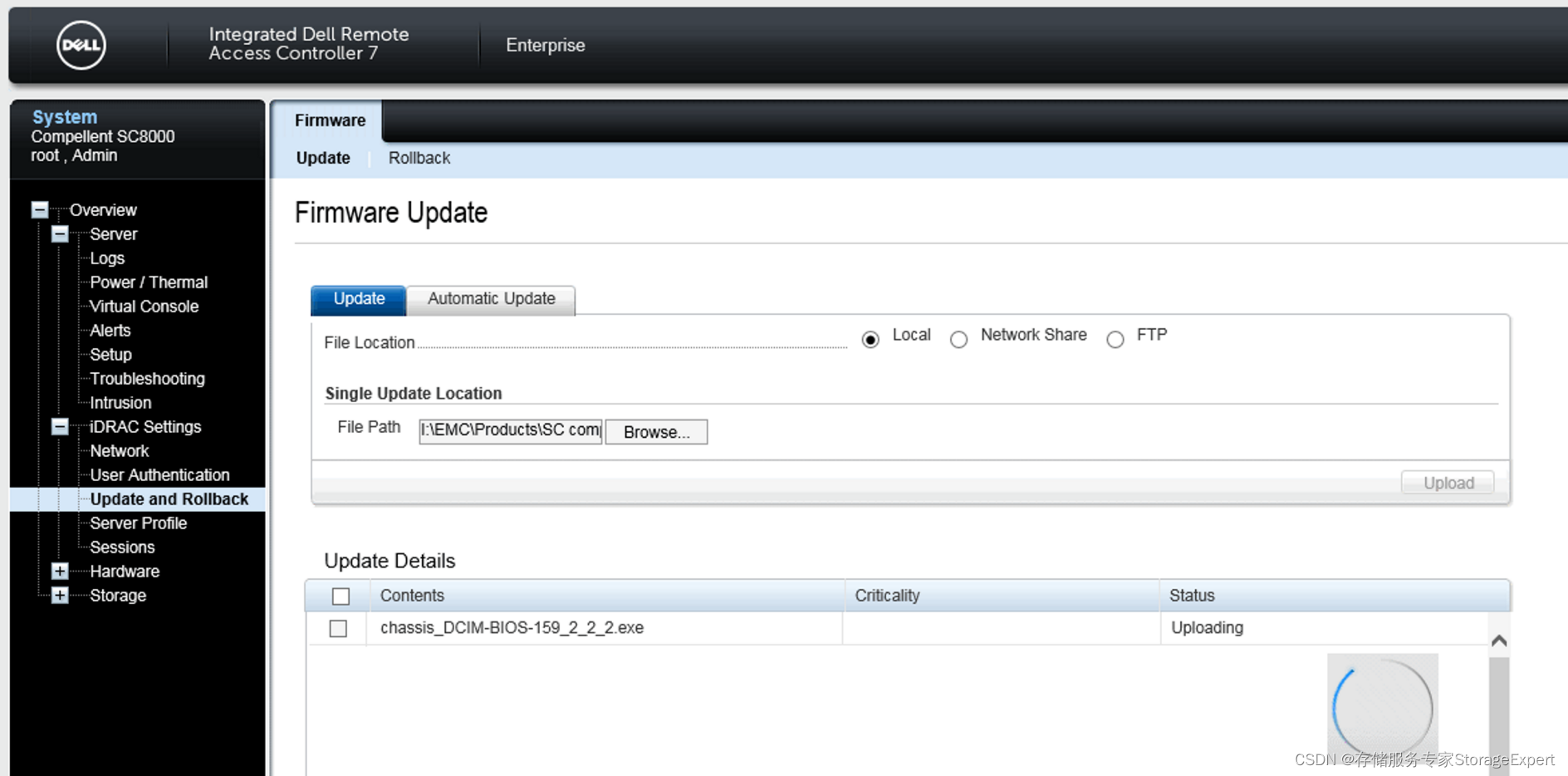Click the Browse... button
This screenshot has width=1568, height=776.
pyautogui.click(x=656, y=432)
